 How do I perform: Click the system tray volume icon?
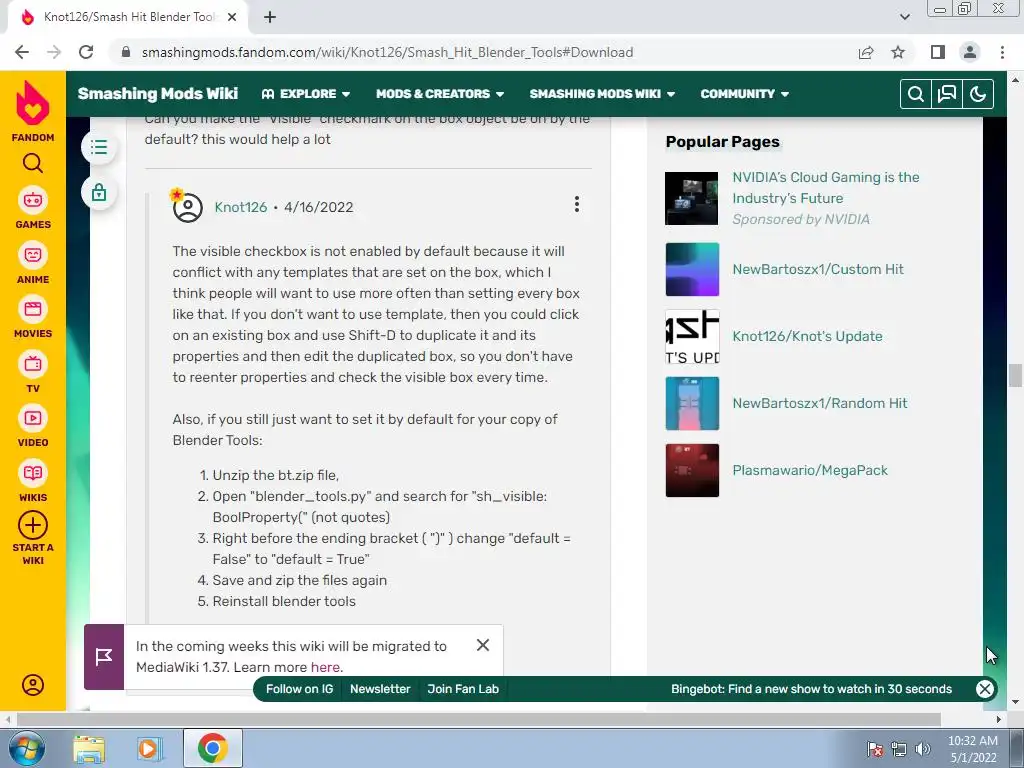pos(922,749)
